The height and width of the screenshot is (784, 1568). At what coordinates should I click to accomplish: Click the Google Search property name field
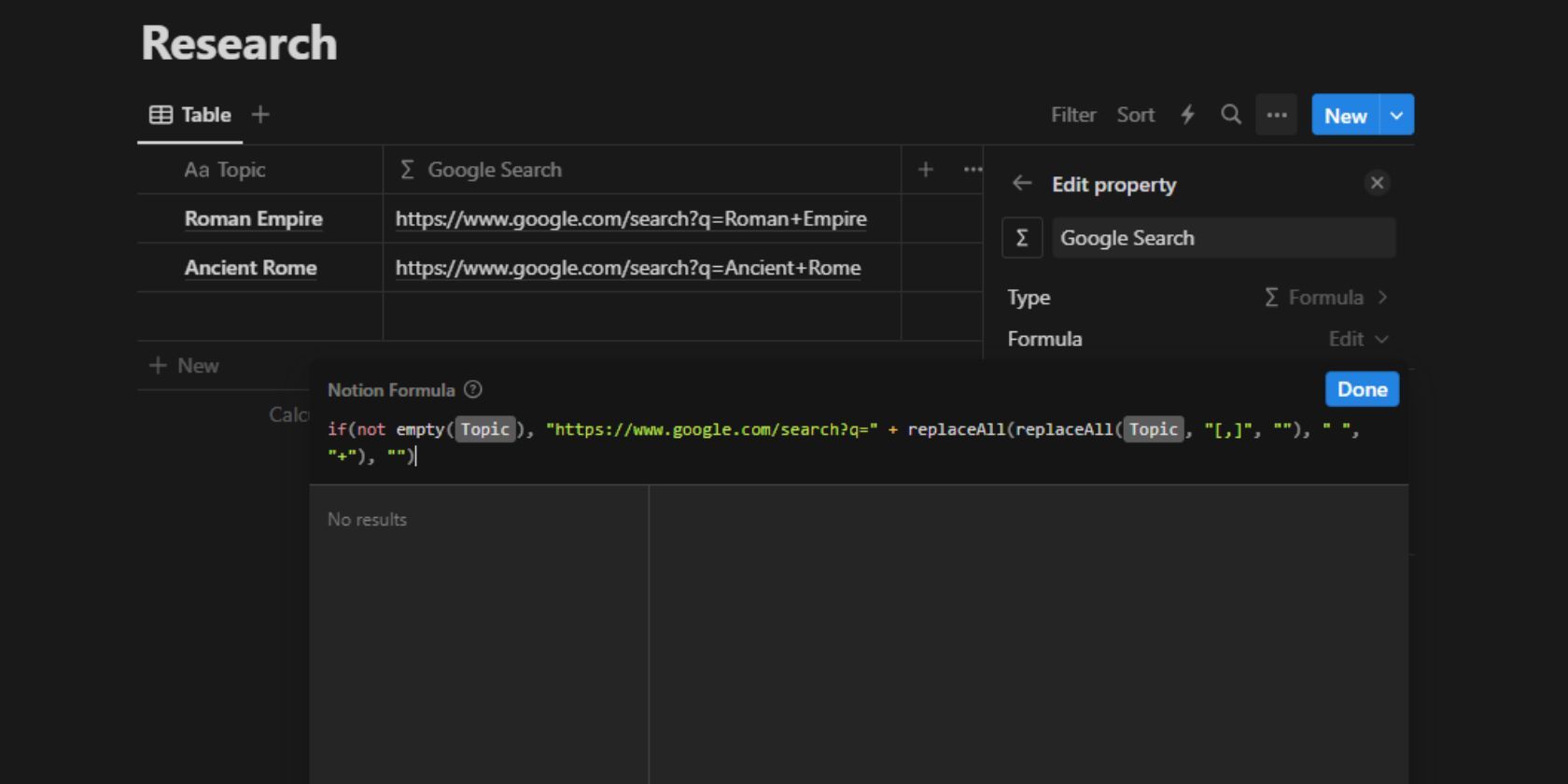[1223, 238]
